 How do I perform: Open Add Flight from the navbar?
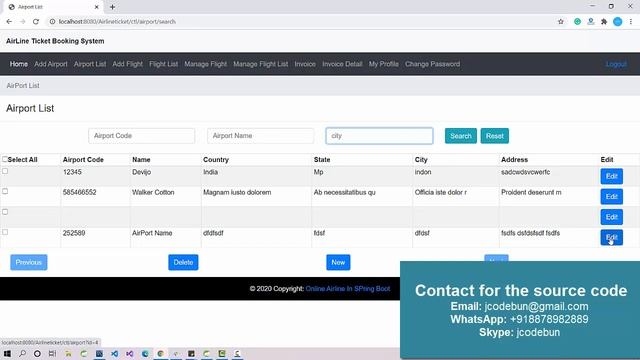pos(127,64)
